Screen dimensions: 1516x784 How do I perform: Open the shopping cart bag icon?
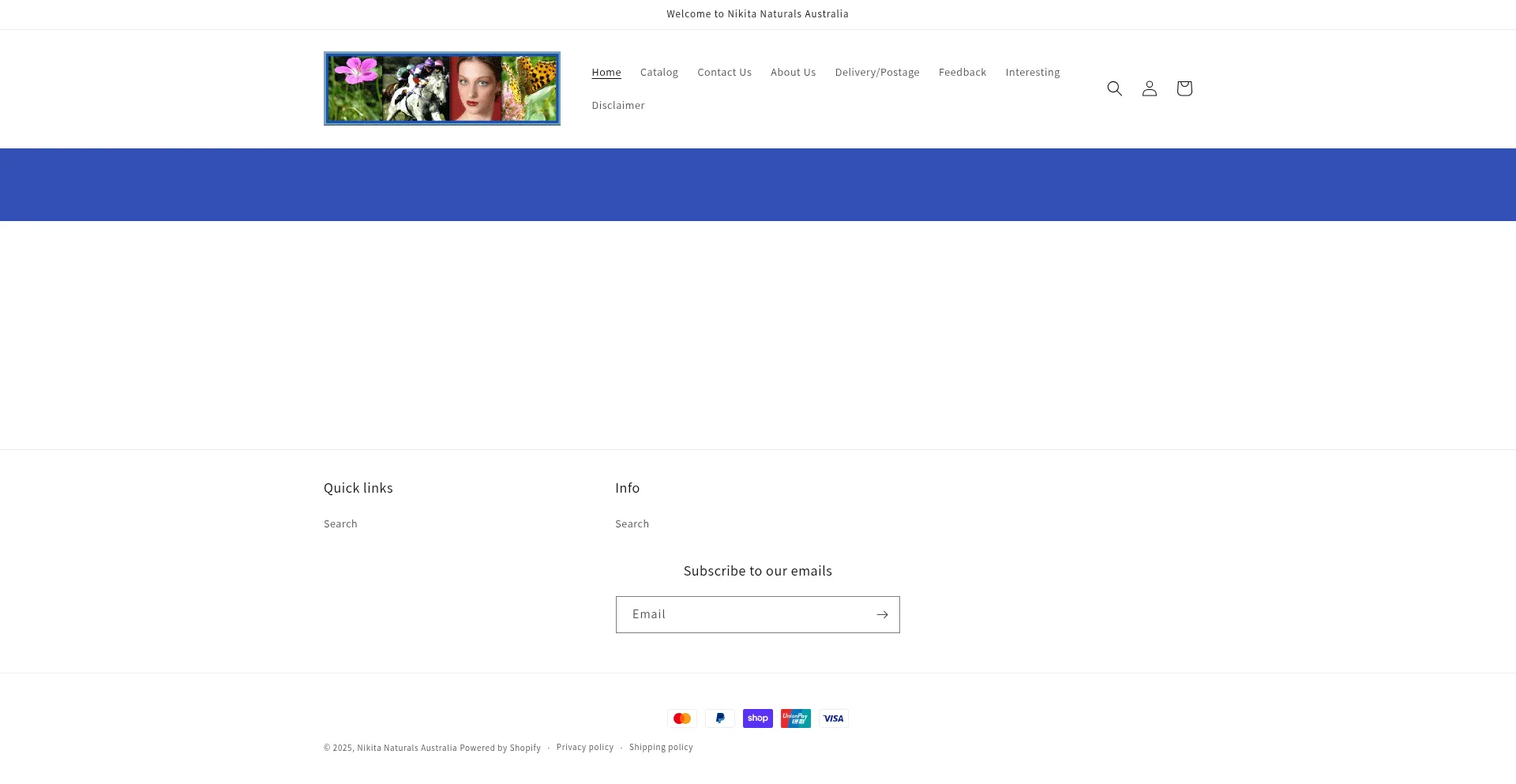coord(1184,88)
